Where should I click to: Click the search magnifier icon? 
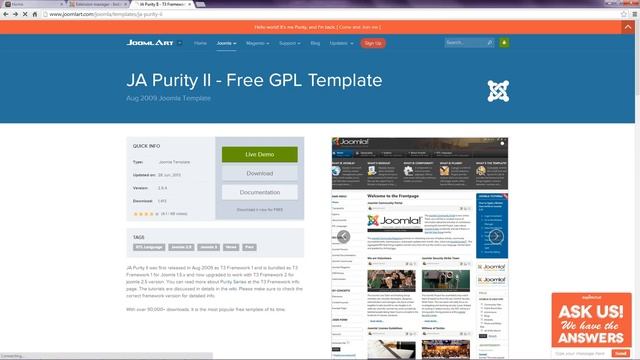490,42
